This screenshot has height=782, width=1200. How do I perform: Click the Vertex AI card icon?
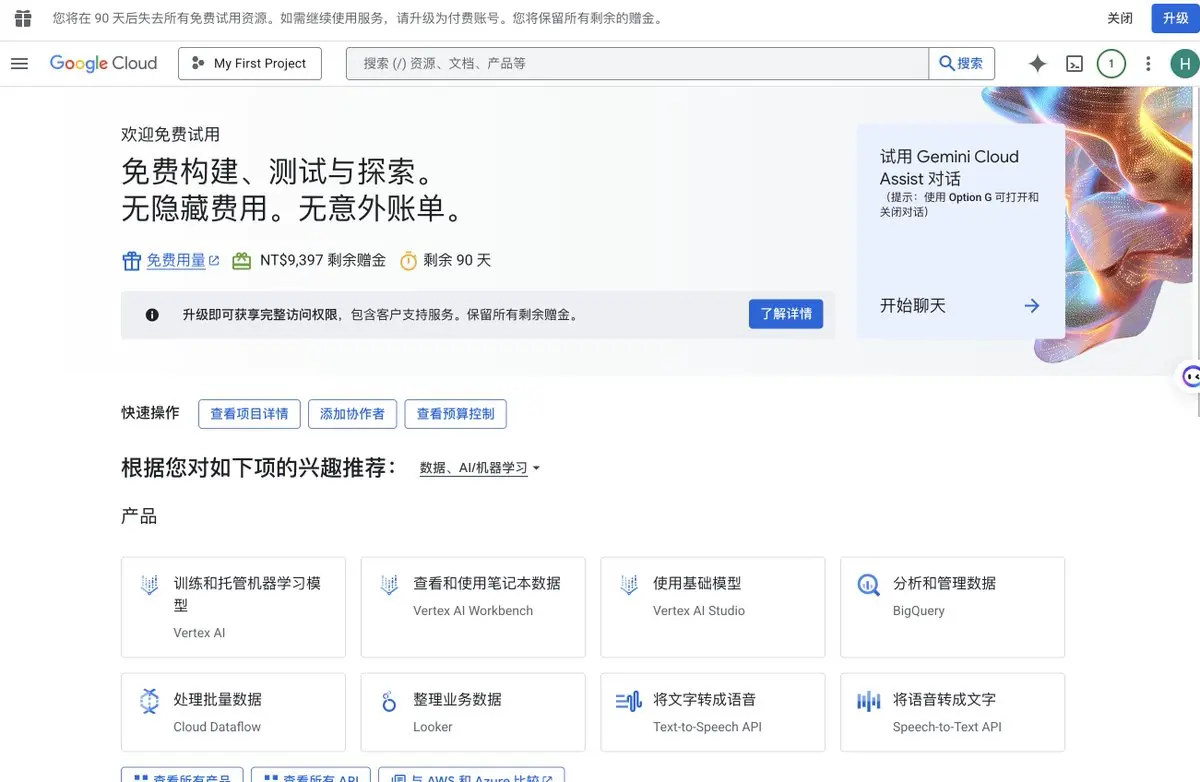coord(150,585)
